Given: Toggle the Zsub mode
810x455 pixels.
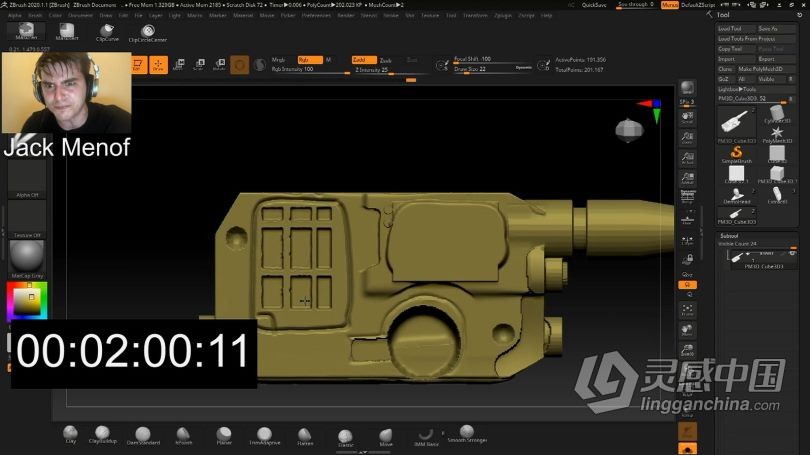Looking at the screenshot, I should tap(386, 60).
